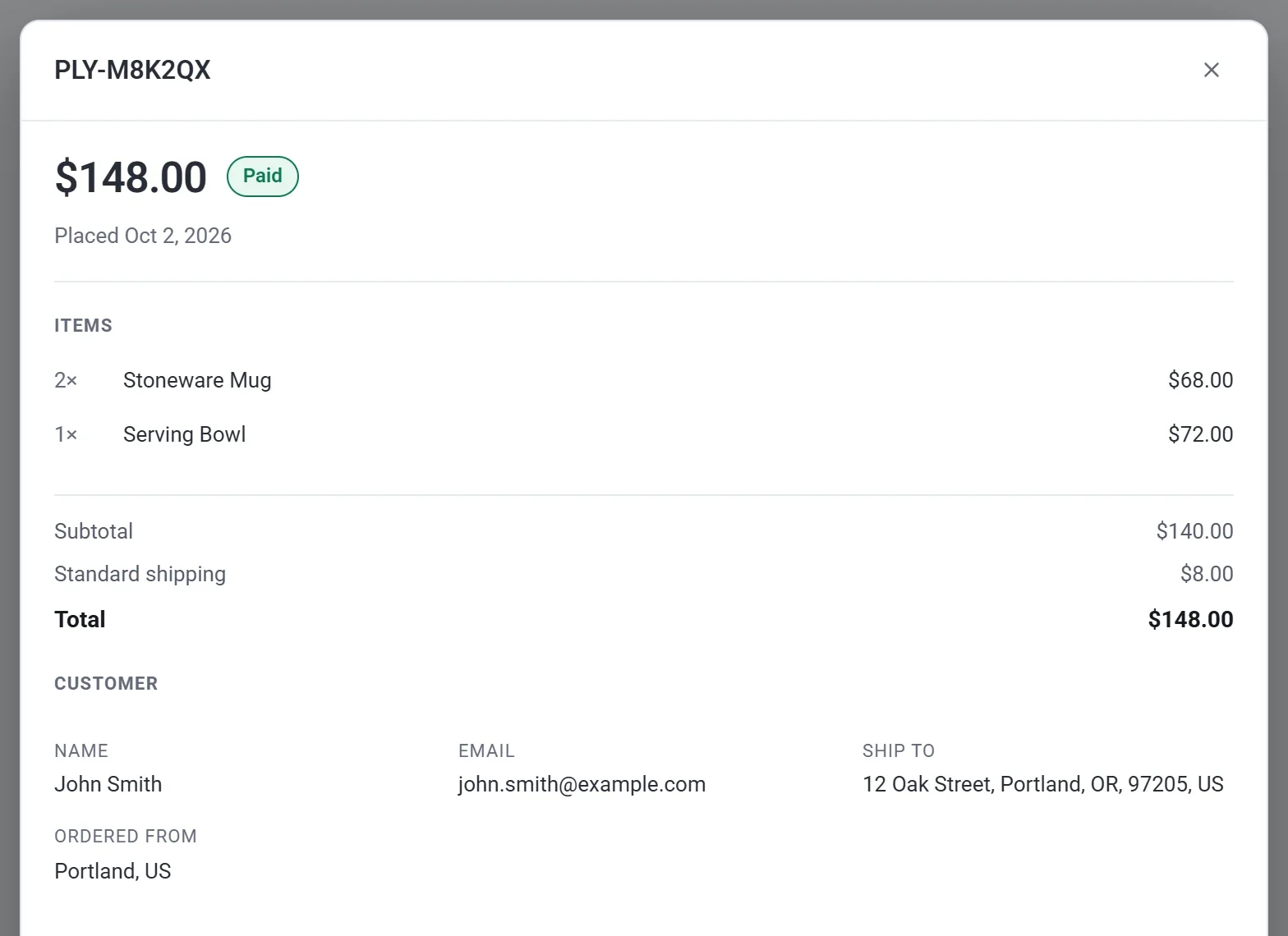Select the Stoneware Mug item name

tap(197, 380)
